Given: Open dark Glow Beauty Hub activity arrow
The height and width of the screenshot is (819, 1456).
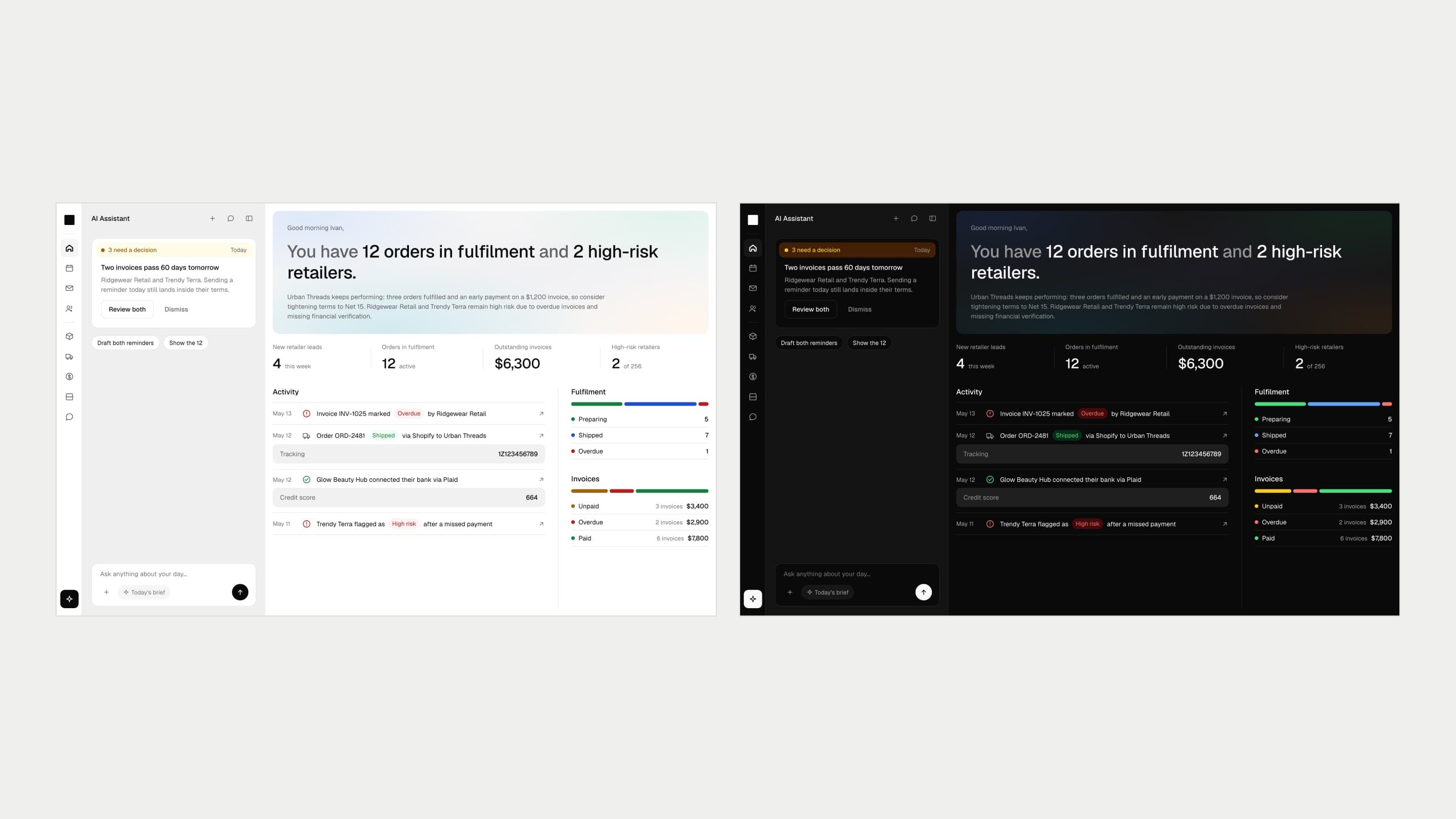Looking at the screenshot, I should point(1225,479).
